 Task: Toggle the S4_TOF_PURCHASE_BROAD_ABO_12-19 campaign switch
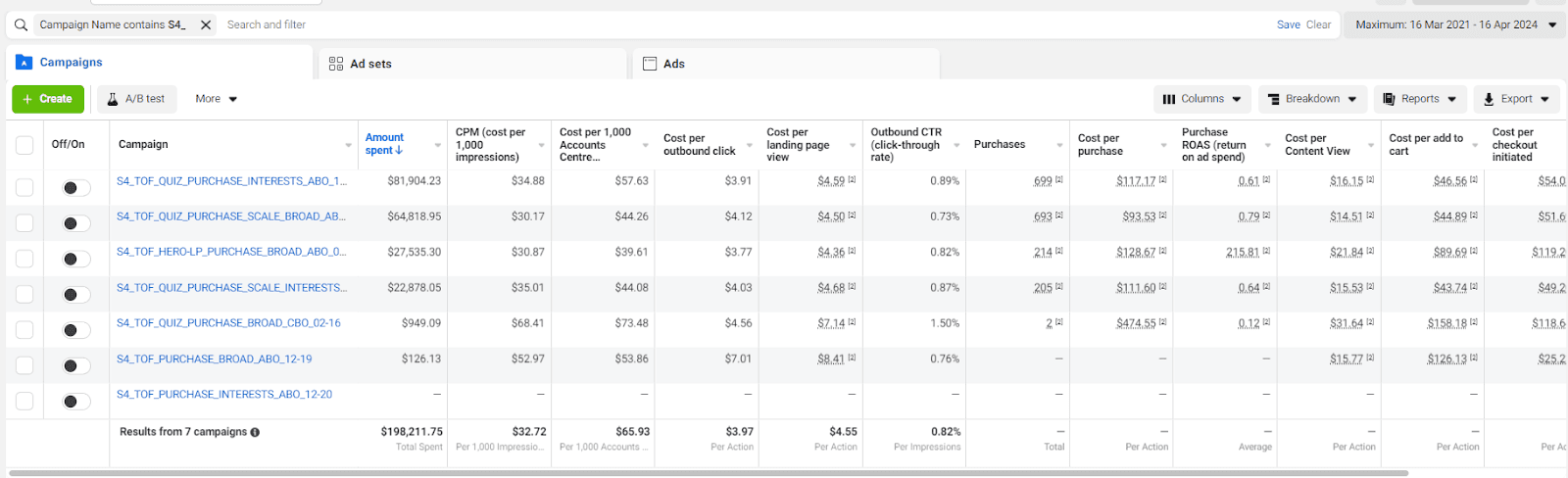75,366
